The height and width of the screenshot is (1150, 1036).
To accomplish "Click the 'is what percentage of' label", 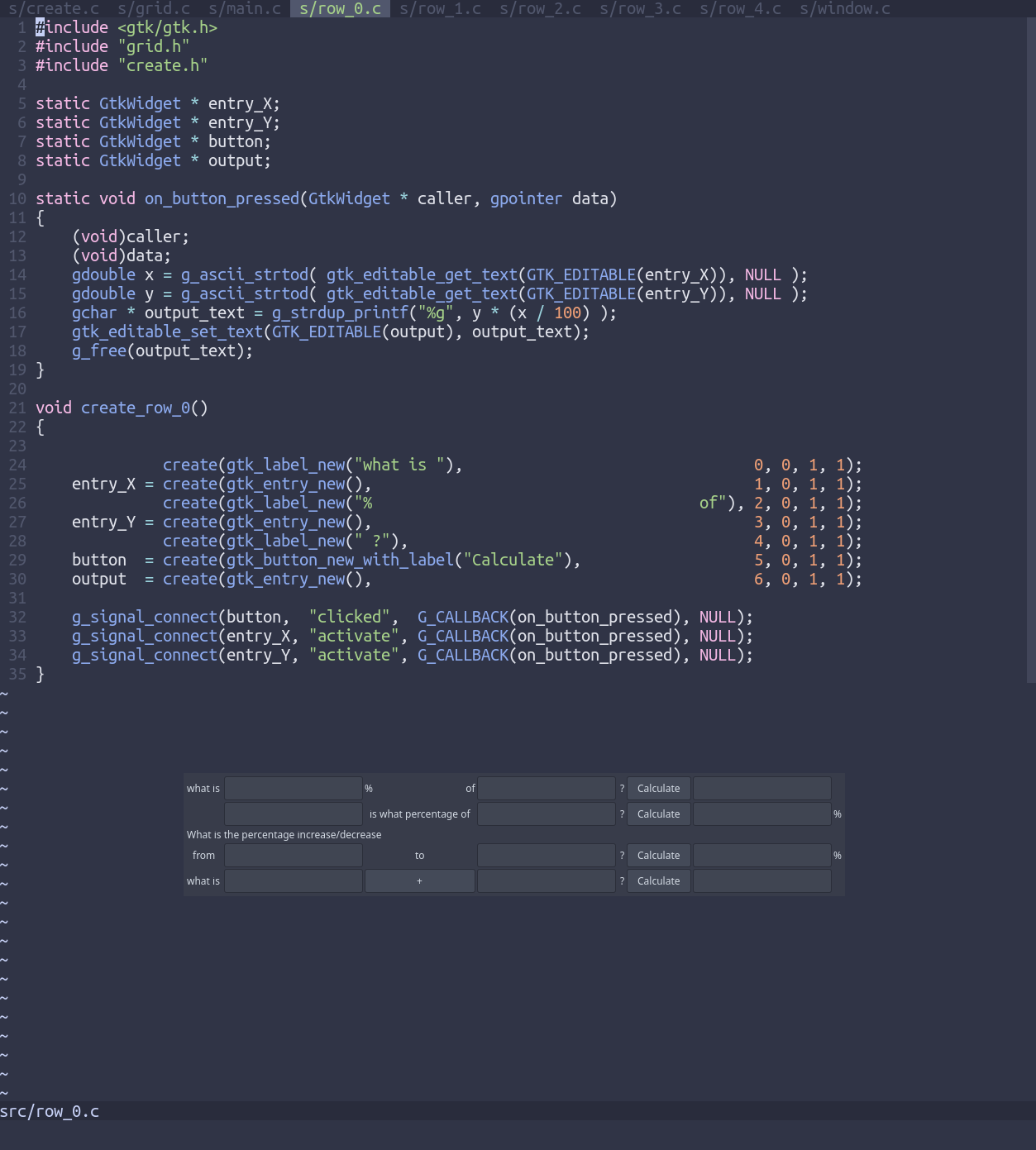I will [x=420, y=814].
